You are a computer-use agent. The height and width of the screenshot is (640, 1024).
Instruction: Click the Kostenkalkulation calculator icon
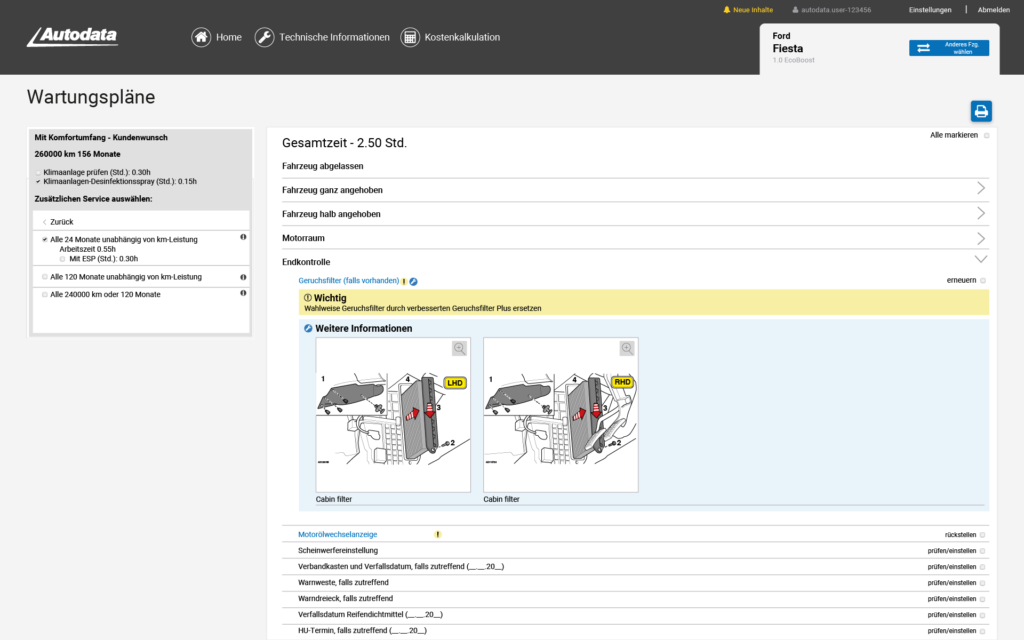(410, 37)
